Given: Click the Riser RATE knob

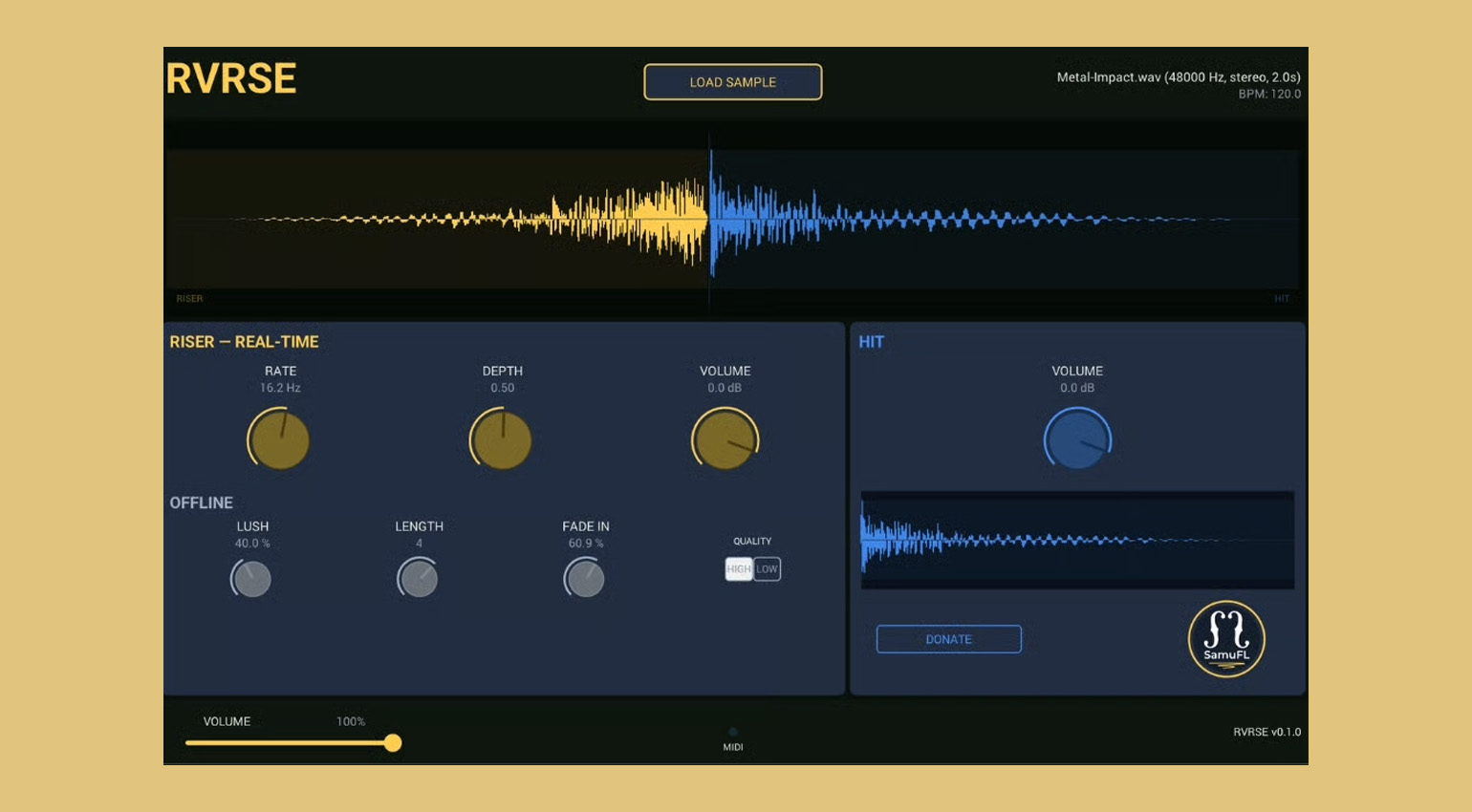Looking at the screenshot, I should (x=279, y=439).
